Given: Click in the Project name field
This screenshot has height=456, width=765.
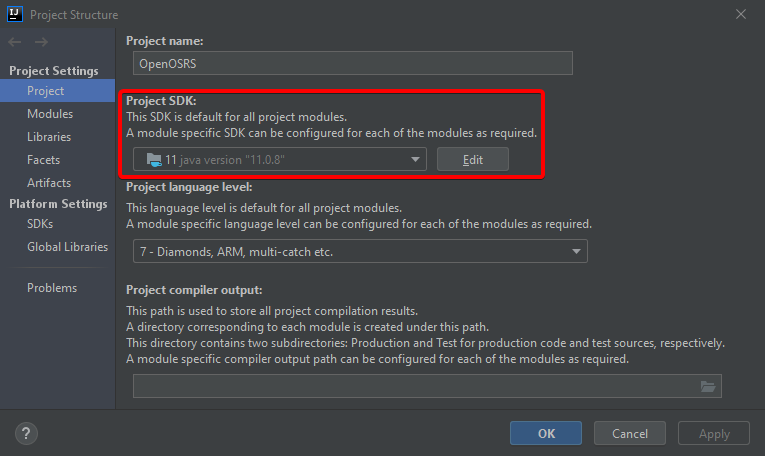Looking at the screenshot, I should [x=353, y=63].
